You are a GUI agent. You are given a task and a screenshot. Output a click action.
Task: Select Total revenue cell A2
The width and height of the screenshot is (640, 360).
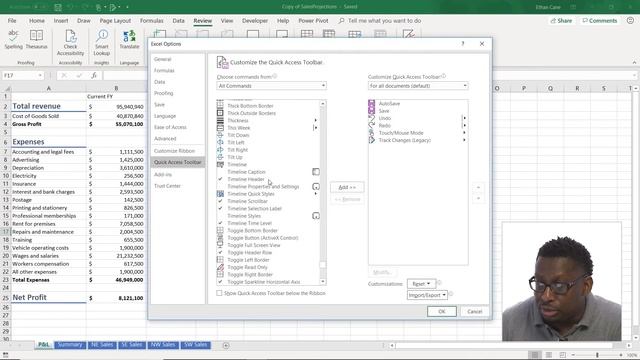coord(49,106)
